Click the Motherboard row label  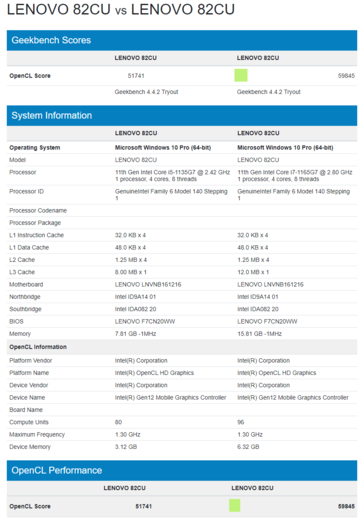(26, 285)
